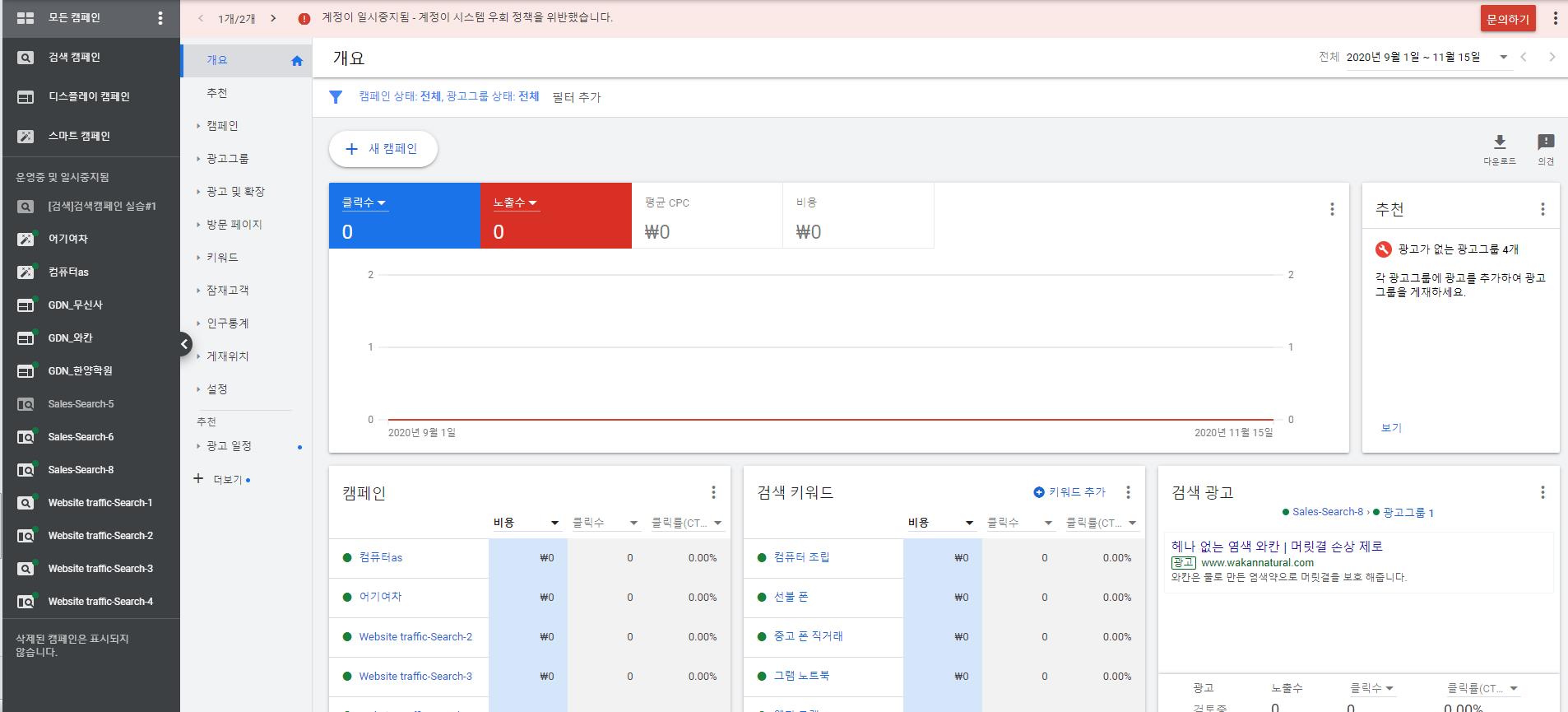Open the 클릭률 column dropdown in 검색 키워드 card
This screenshot has height=712, width=1568.
(x=1132, y=523)
